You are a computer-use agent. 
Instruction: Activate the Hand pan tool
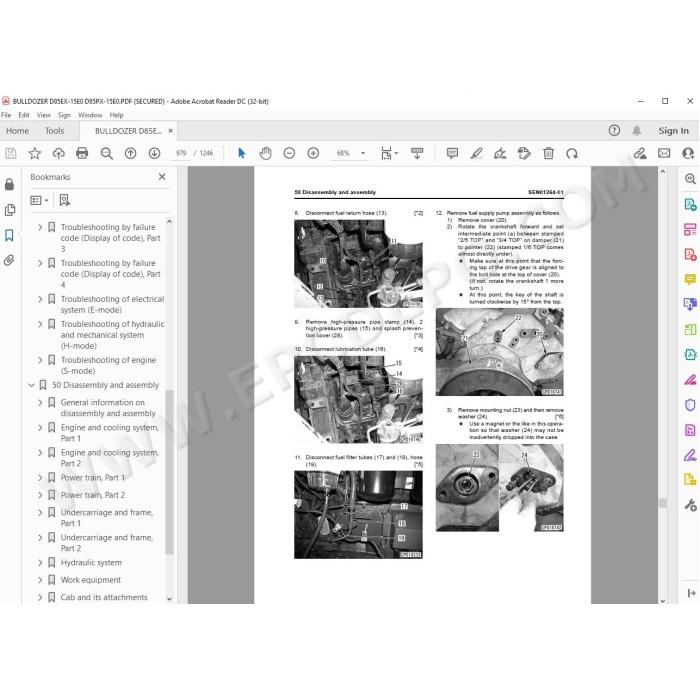tap(266, 154)
